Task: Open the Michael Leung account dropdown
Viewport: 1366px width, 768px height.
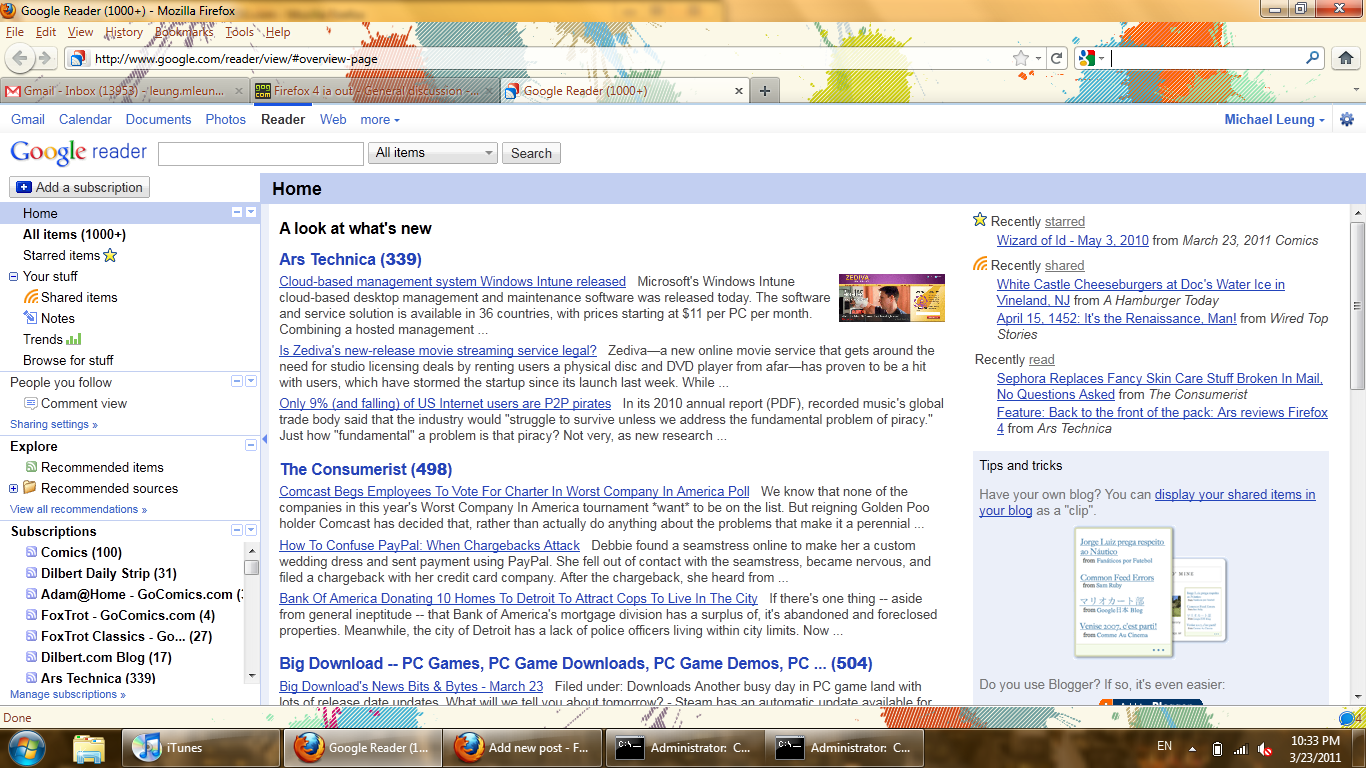Action: [1275, 120]
